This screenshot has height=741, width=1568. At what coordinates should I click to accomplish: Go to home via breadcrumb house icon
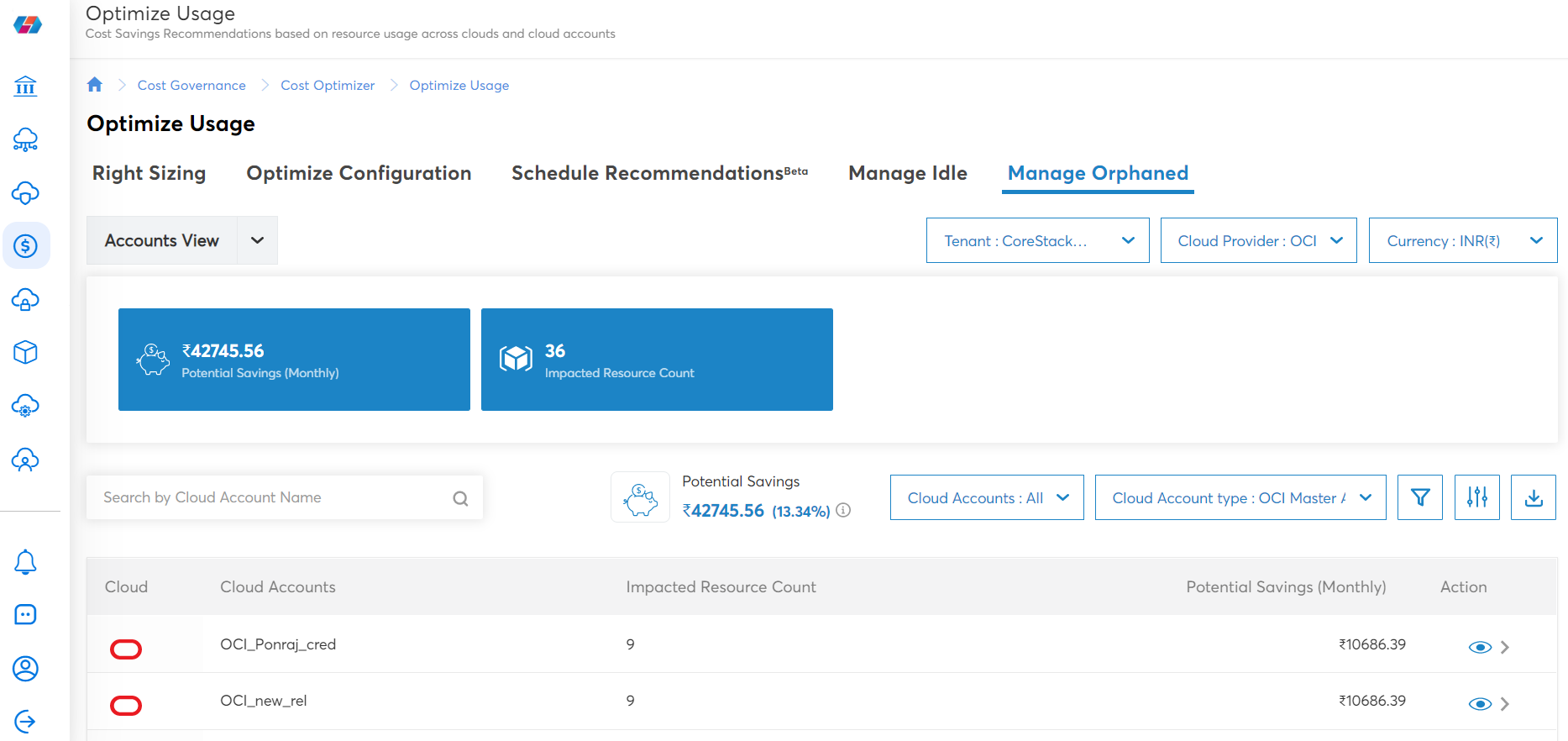pos(95,84)
